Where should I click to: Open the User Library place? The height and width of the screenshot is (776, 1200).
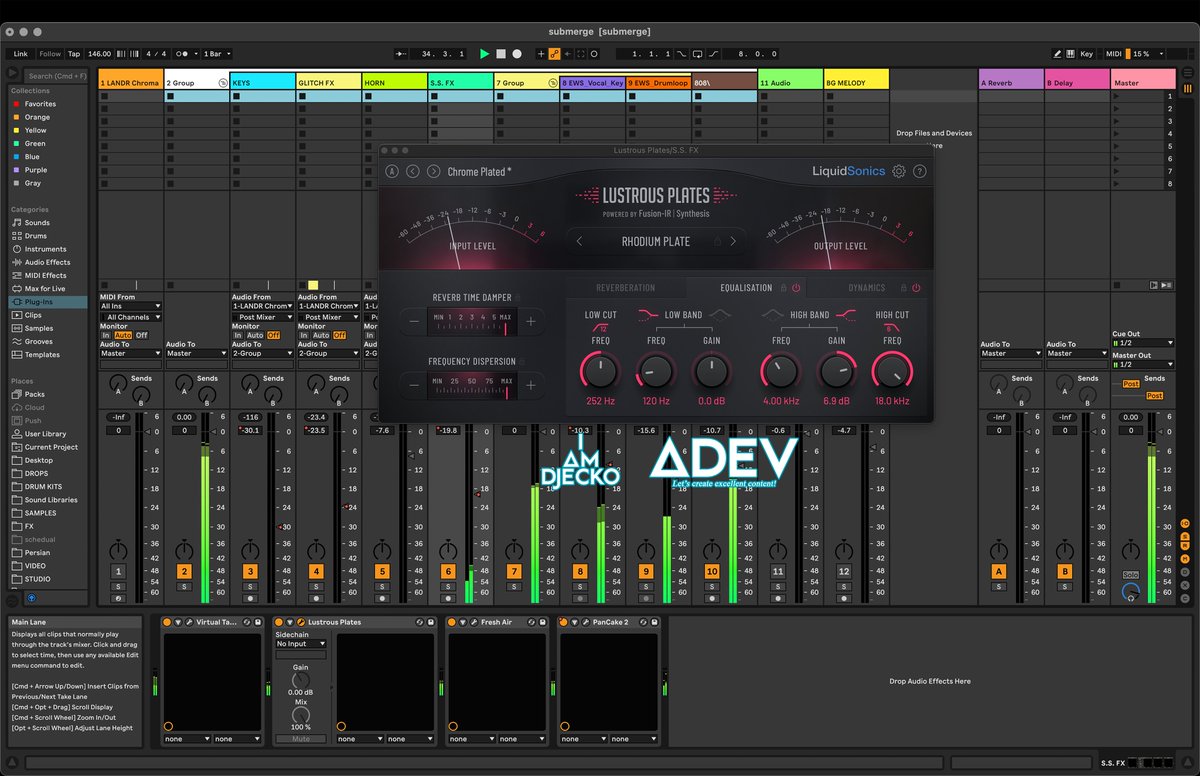click(45, 434)
